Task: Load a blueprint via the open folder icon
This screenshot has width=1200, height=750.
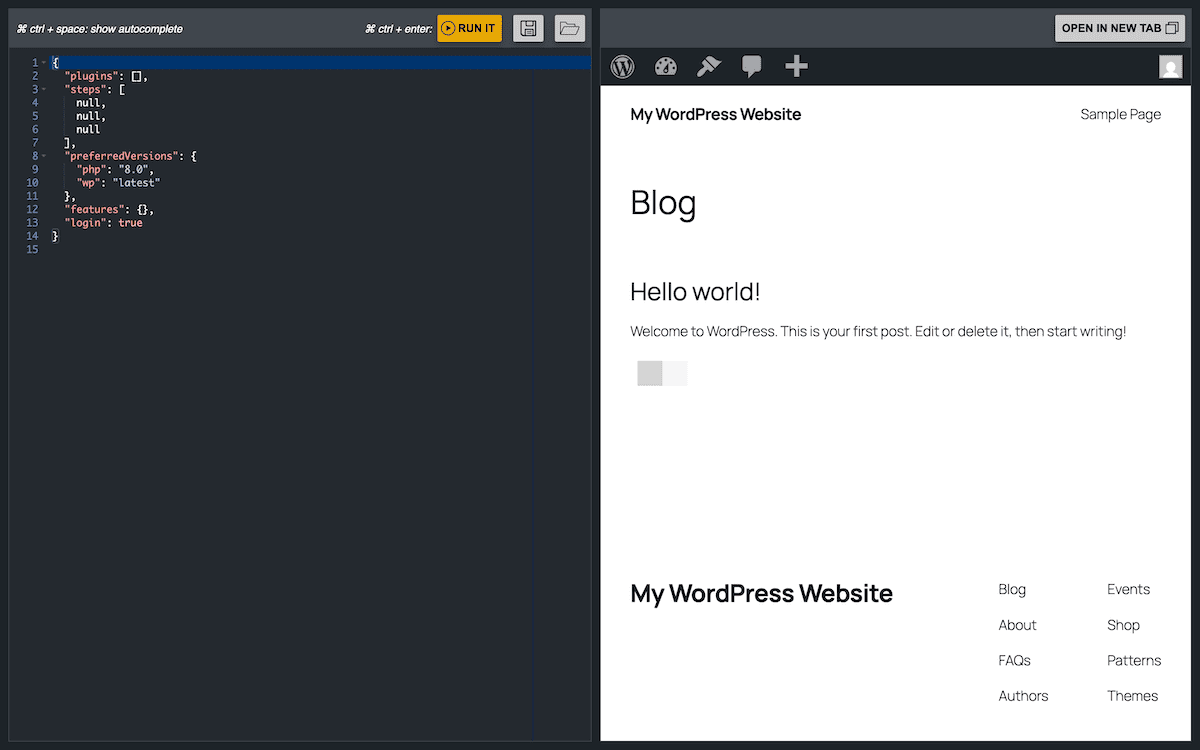Action: 569,28
